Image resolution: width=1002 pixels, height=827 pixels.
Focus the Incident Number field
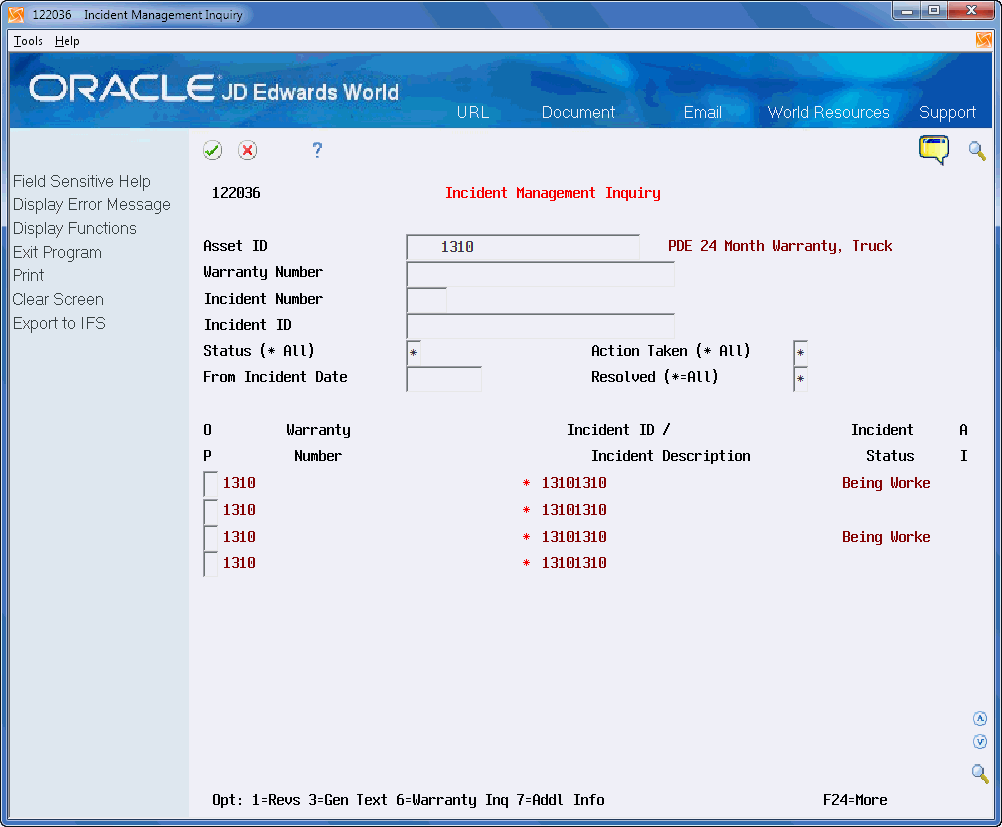click(x=426, y=300)
